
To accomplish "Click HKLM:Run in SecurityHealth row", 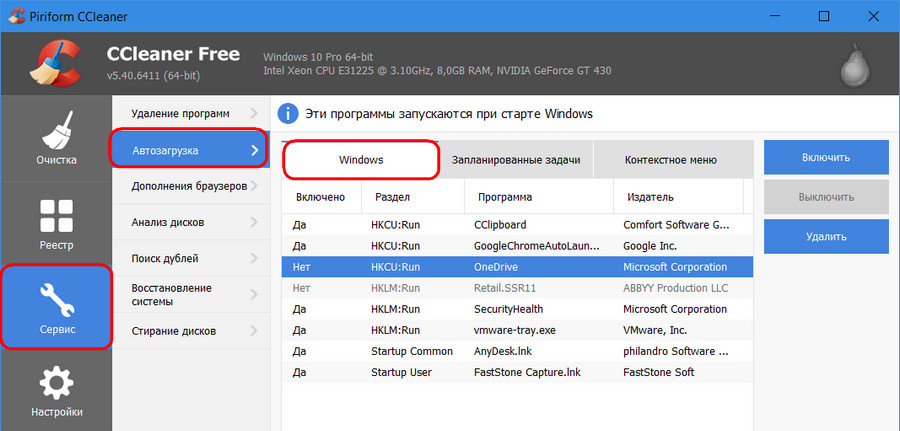I will [395, 309].
